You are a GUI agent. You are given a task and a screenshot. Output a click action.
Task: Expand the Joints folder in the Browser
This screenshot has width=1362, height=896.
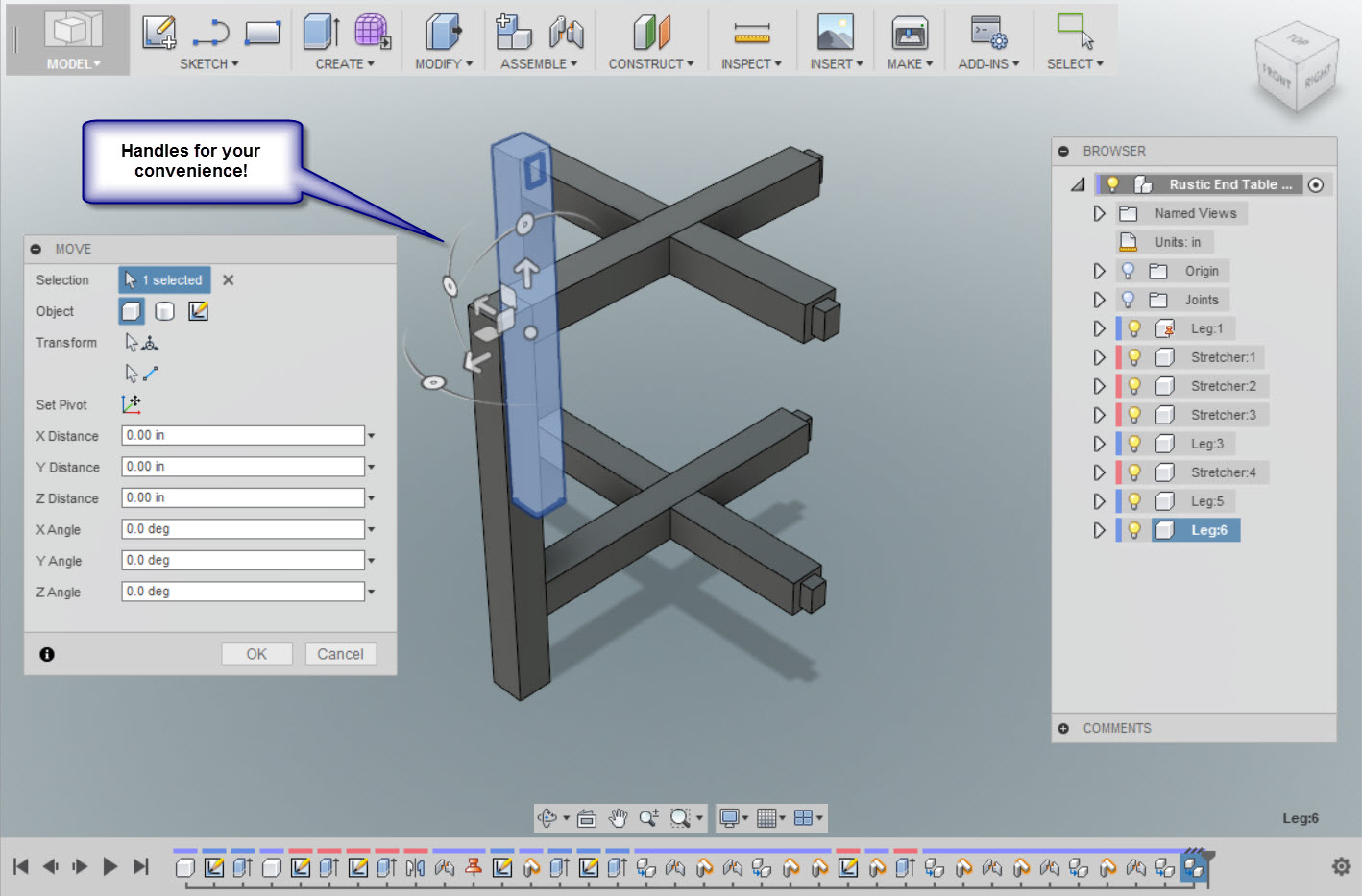(x=1099, y=299)
